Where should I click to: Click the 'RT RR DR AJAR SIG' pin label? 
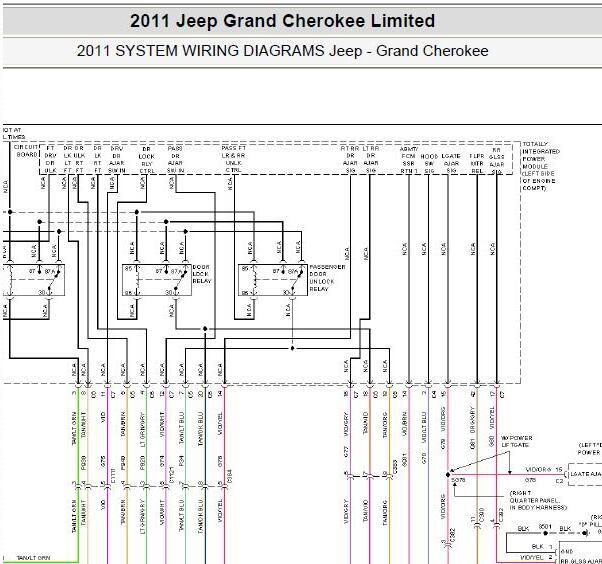[x=350, y=159]
